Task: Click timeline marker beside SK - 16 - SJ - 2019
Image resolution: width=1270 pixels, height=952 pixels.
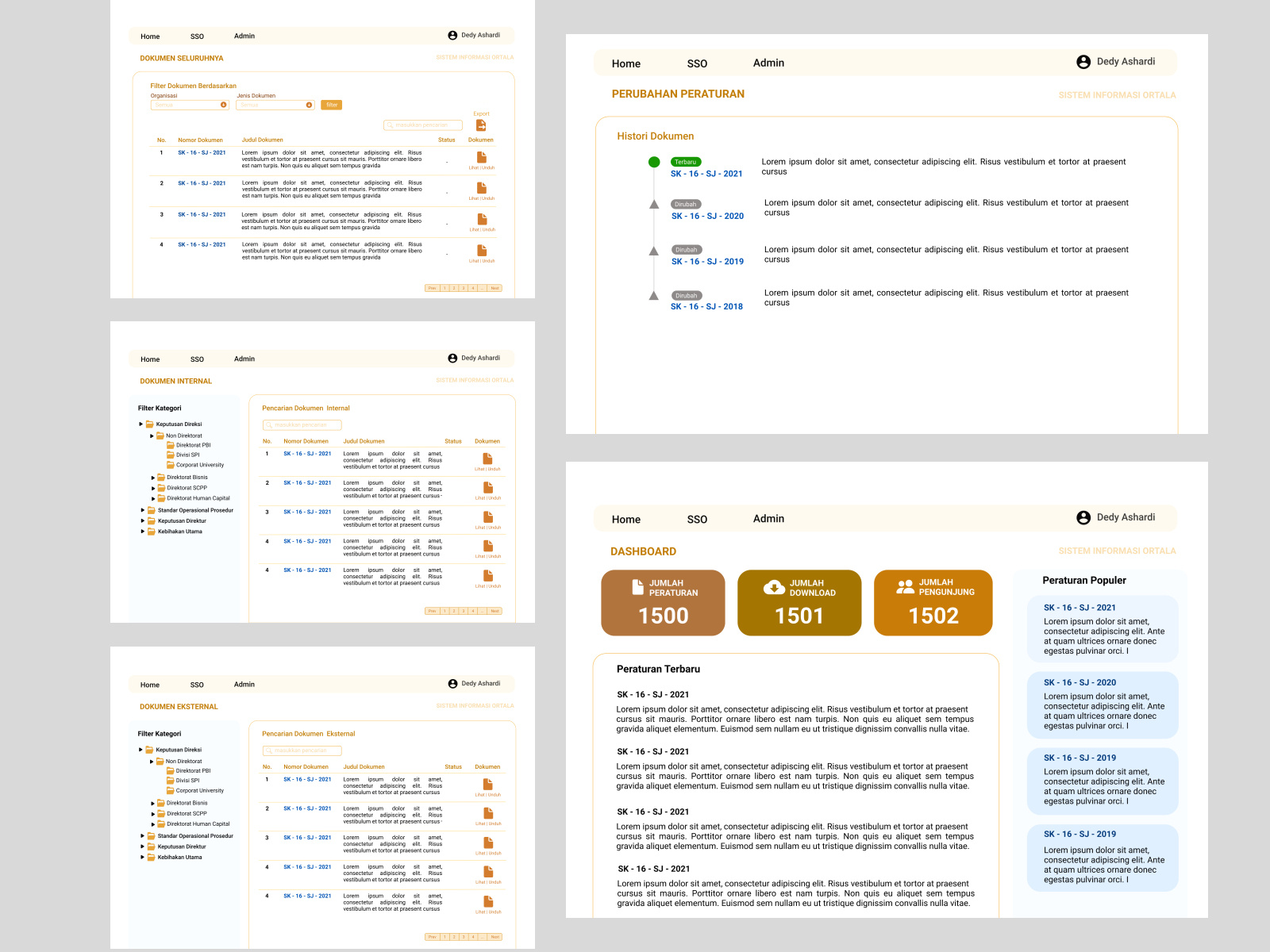Action: pos(654,251)
